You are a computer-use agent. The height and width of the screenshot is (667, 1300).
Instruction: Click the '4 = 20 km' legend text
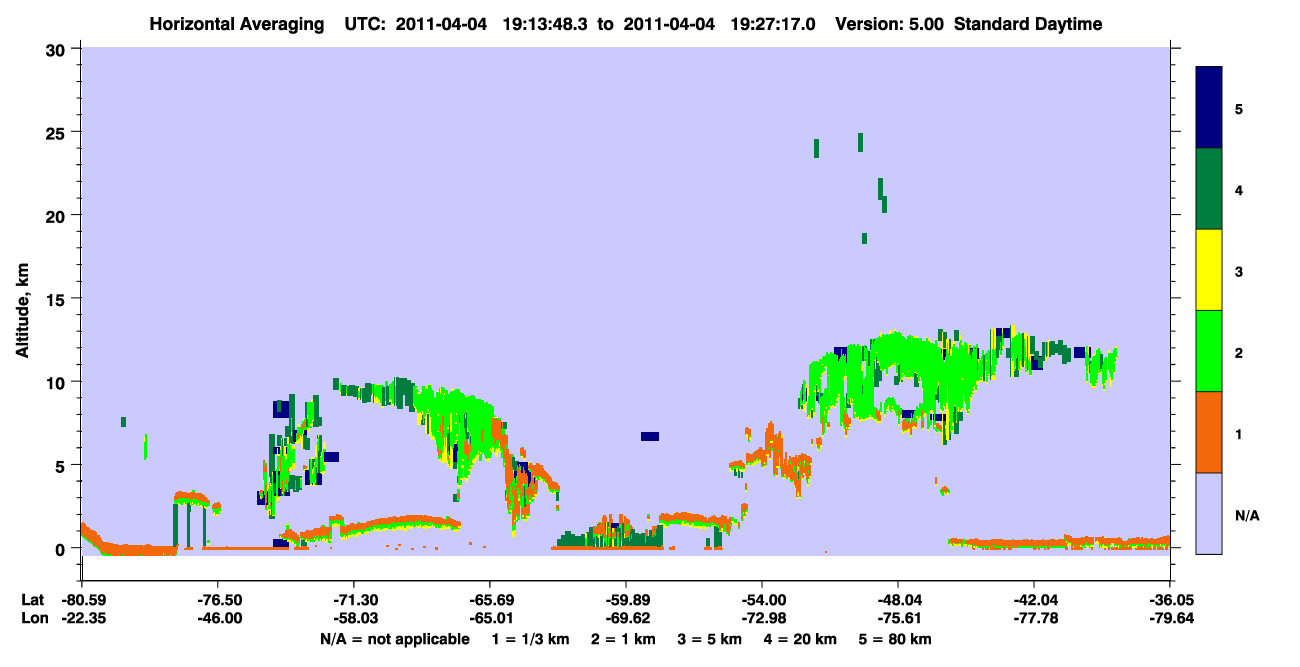point(802,639)
